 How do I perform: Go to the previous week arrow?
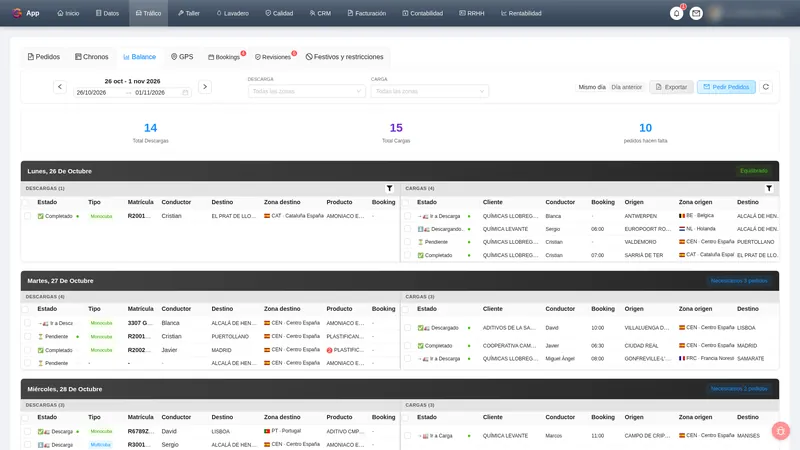(60, 87)
